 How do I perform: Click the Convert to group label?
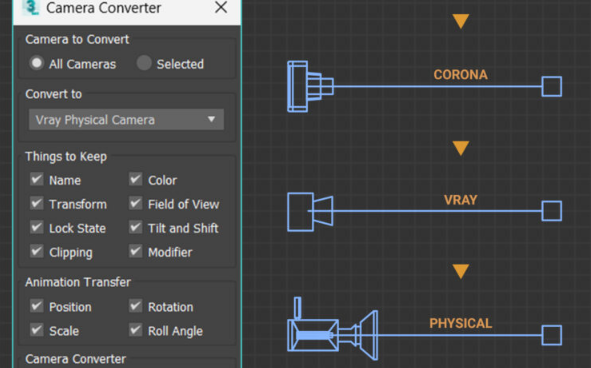click(54, 94)
